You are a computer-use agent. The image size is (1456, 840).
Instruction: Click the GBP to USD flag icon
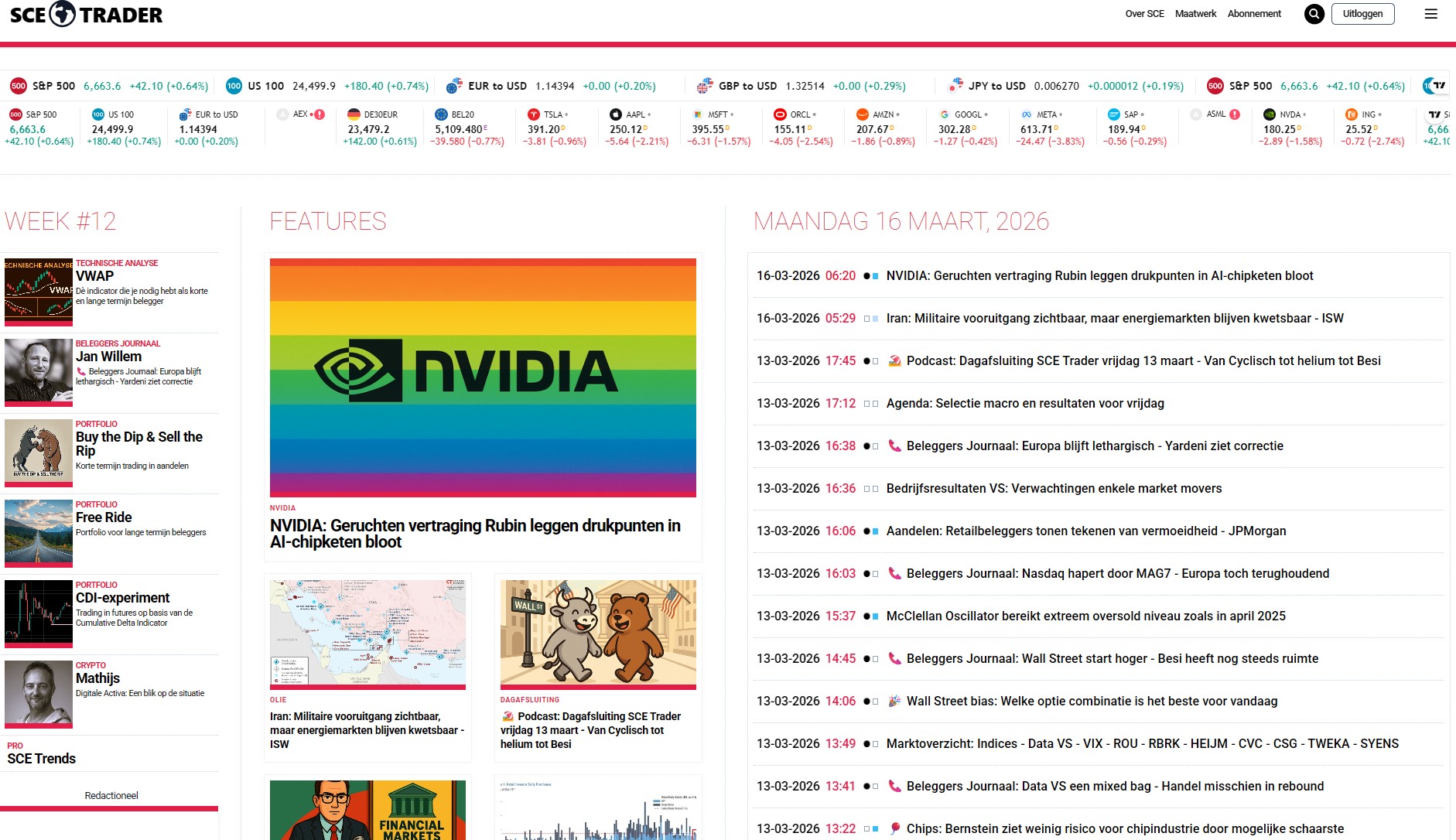click(704, 86)
